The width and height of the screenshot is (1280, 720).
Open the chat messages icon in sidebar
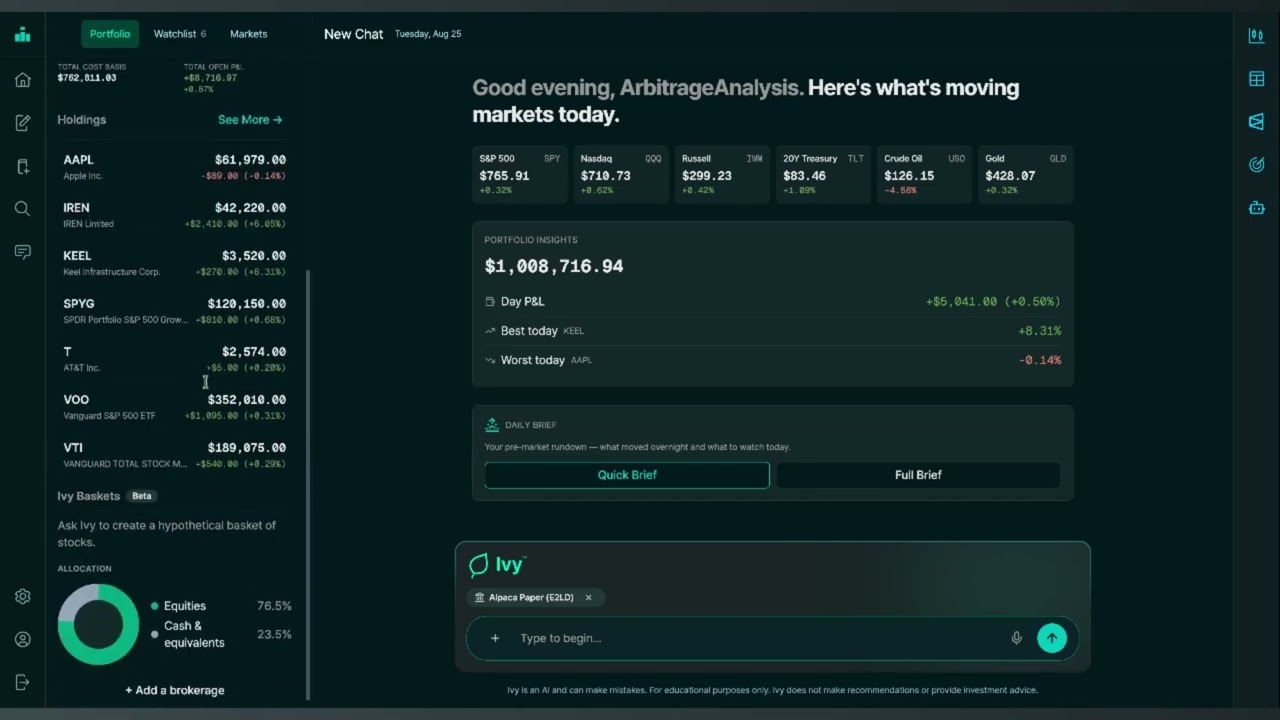coord(22,252)
